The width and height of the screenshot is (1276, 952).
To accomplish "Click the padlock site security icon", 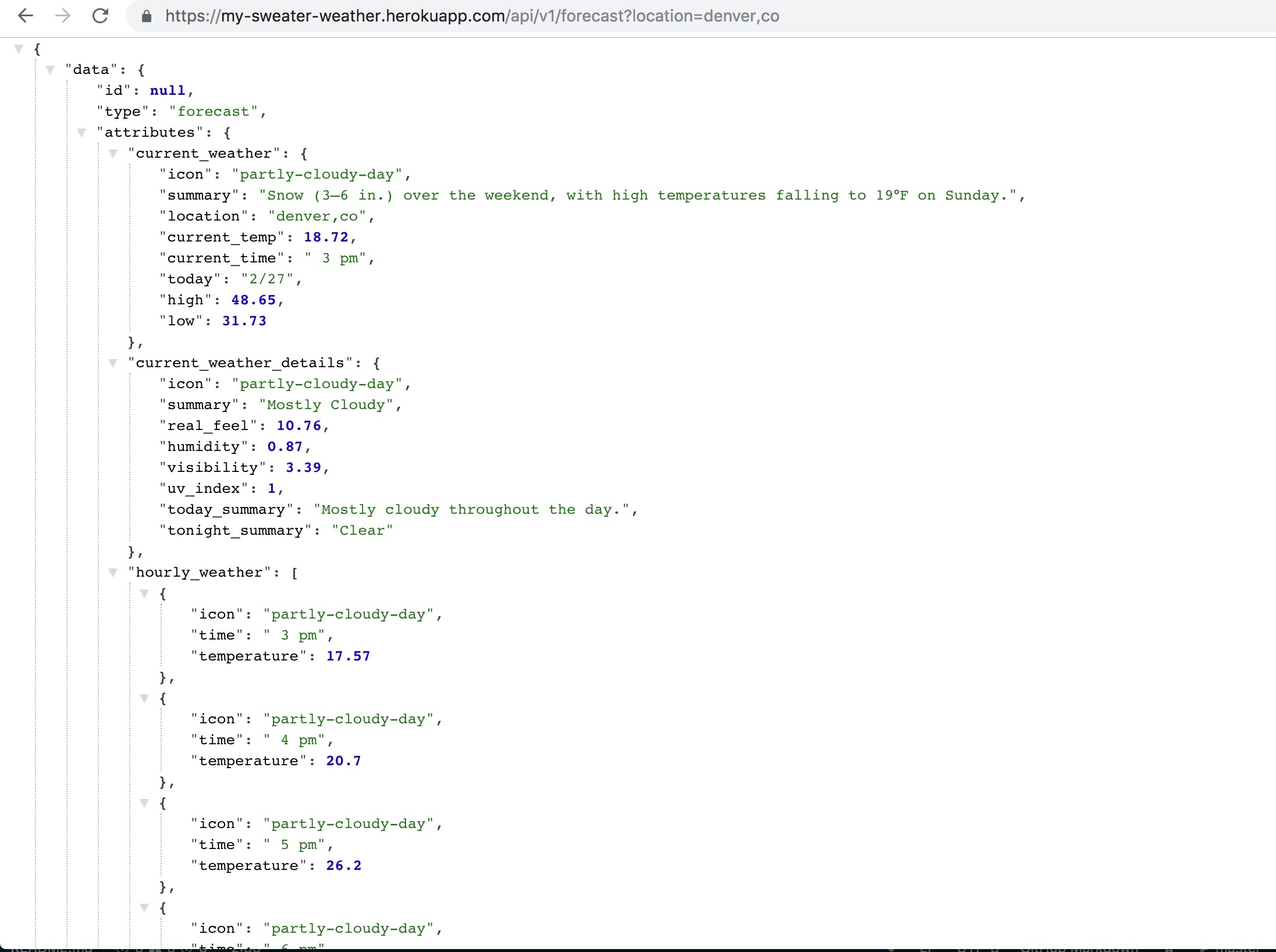I will point(147,16).
